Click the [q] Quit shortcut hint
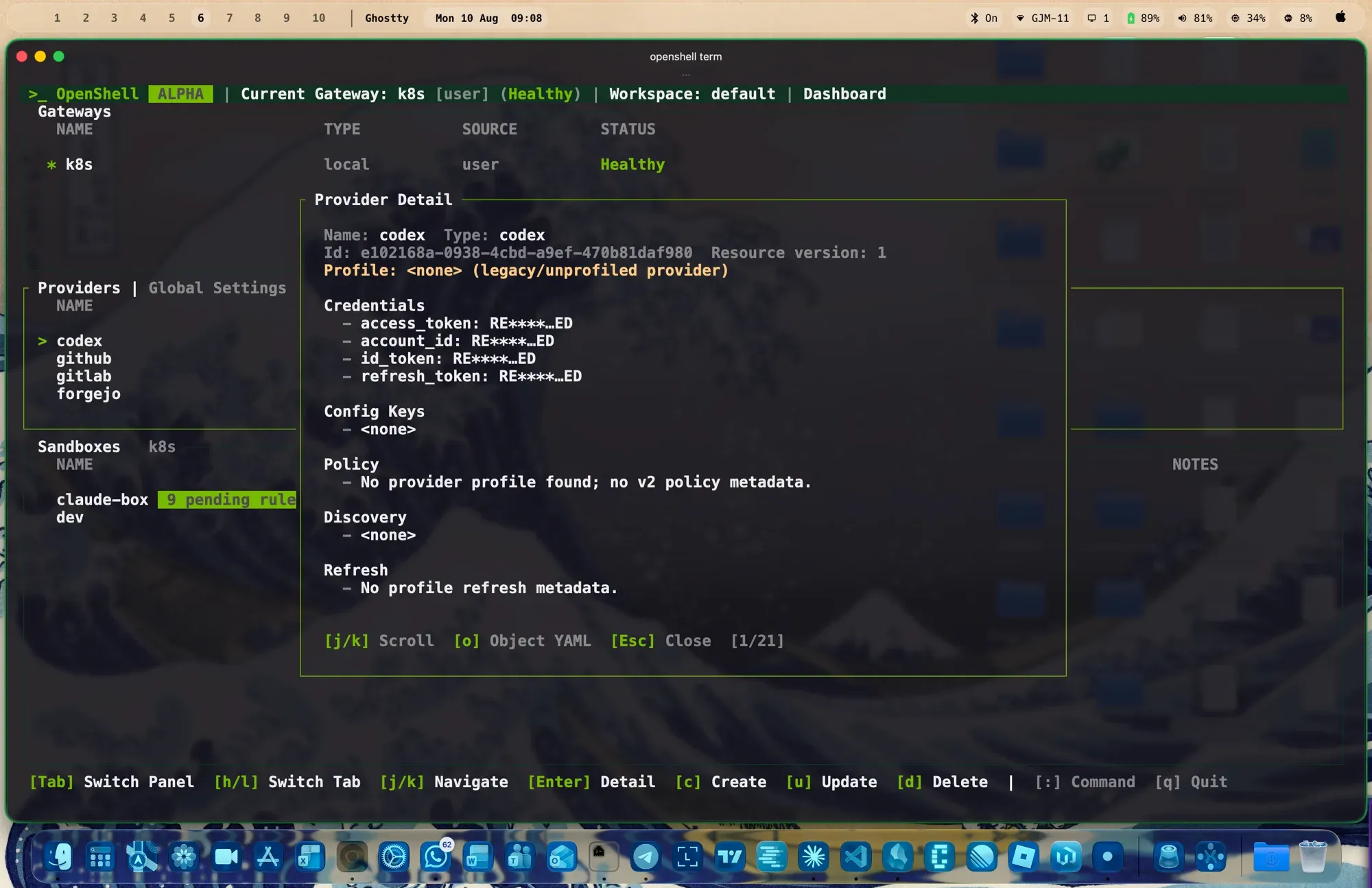The height and width of the screenshot is (888, 1372). coord(1191,782)
